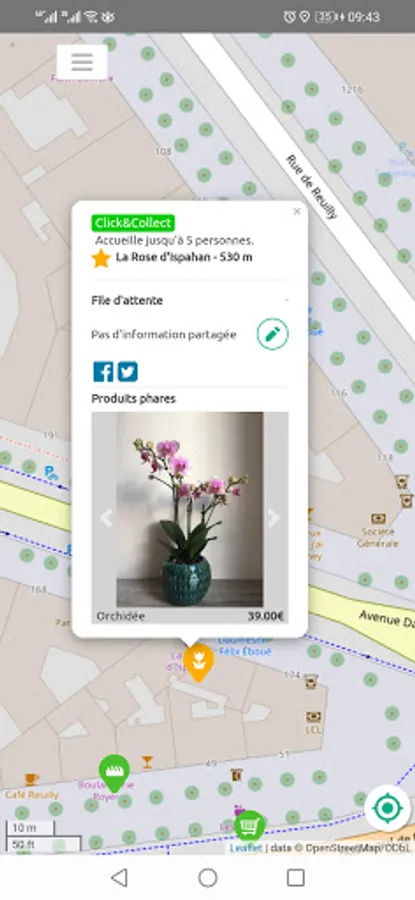The image size is (415, 900).
Task: Tap the Click&Collect badge
Action: (133, 223)
